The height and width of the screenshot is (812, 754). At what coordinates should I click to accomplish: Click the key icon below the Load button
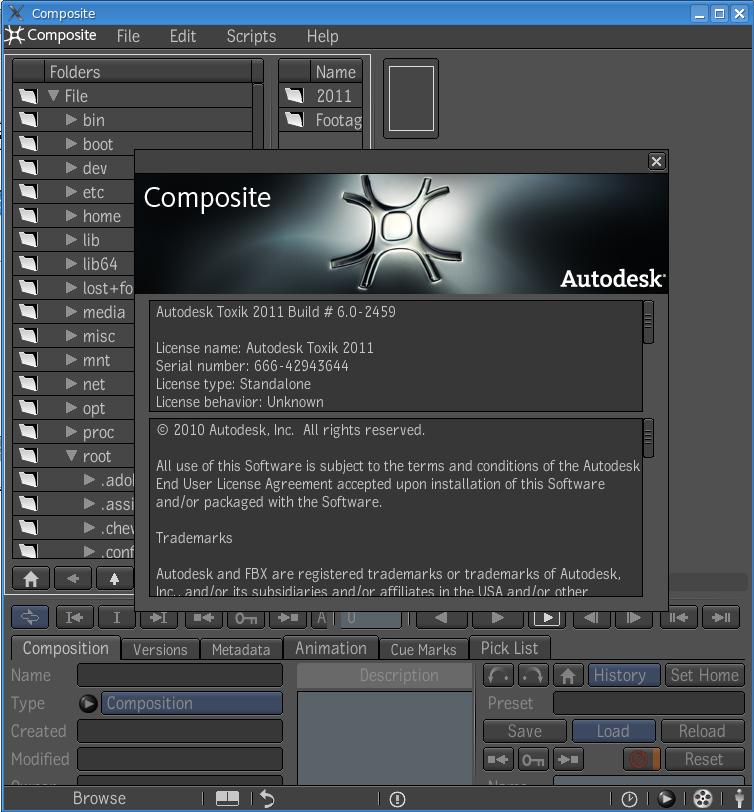click(x=533, y=759)
